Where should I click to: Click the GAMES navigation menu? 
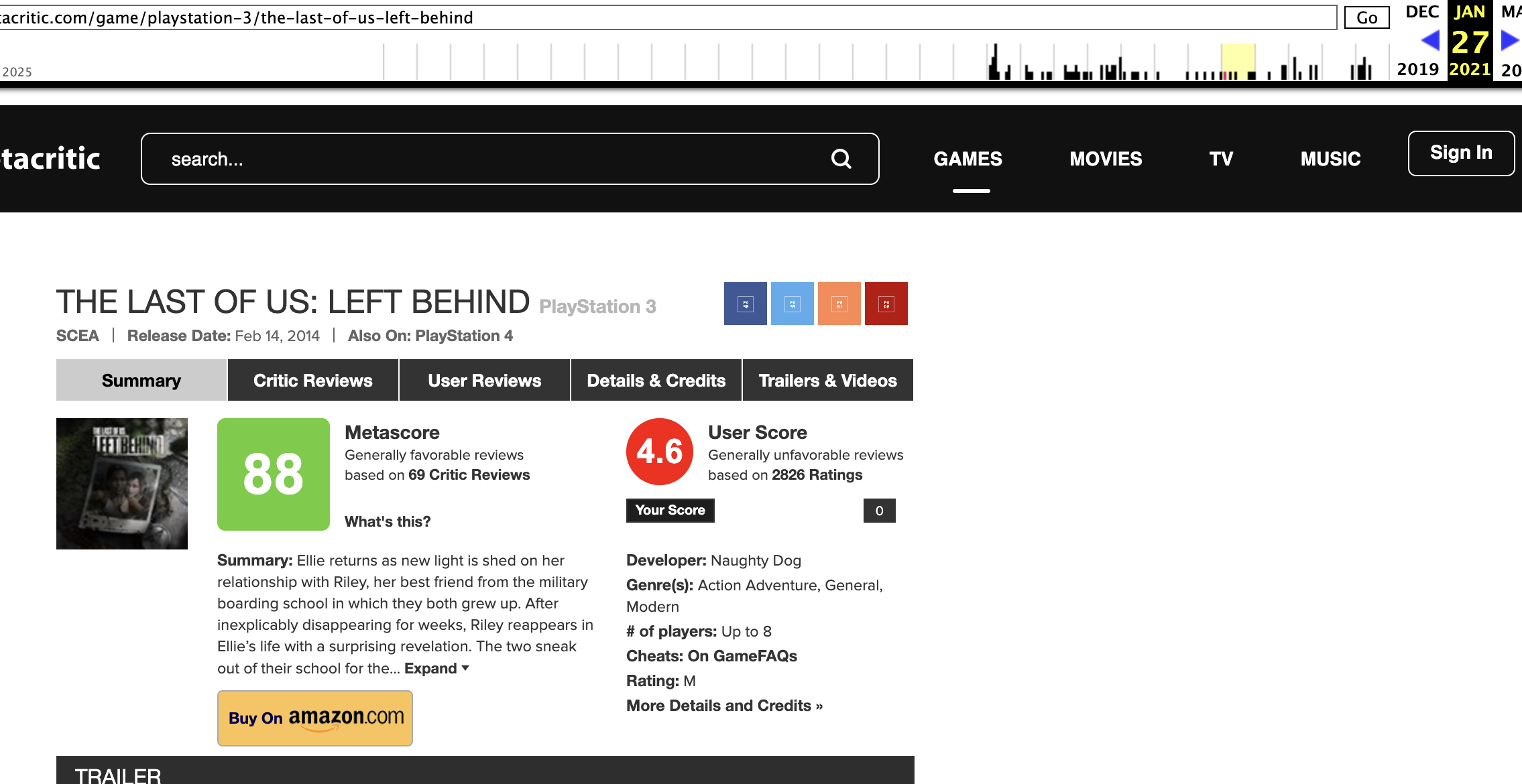point(968,159)
